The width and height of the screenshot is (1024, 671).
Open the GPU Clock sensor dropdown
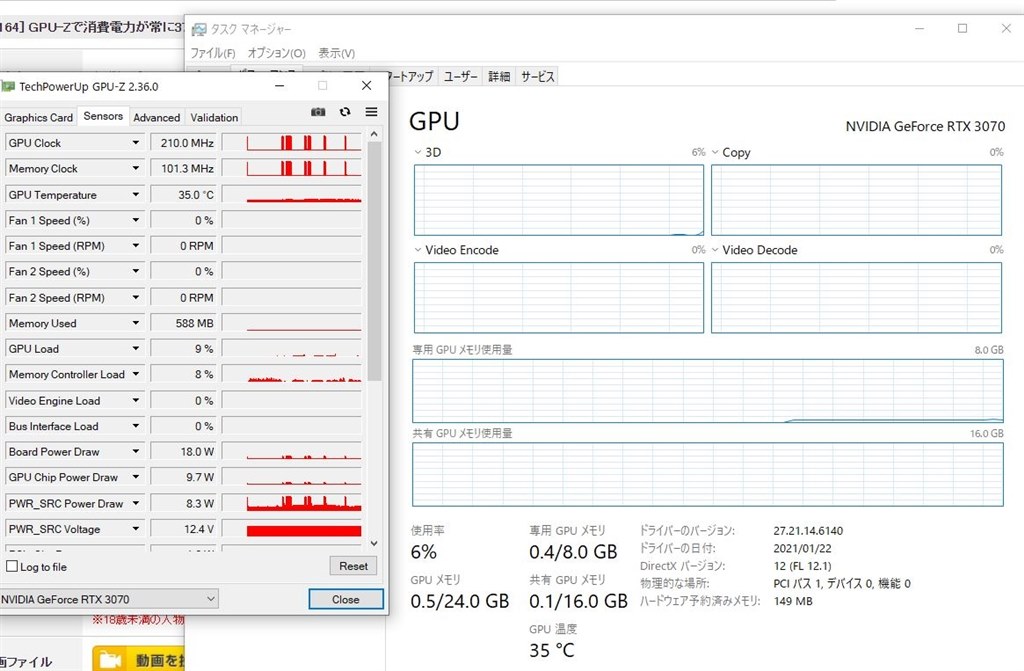(x=135, y=142)
